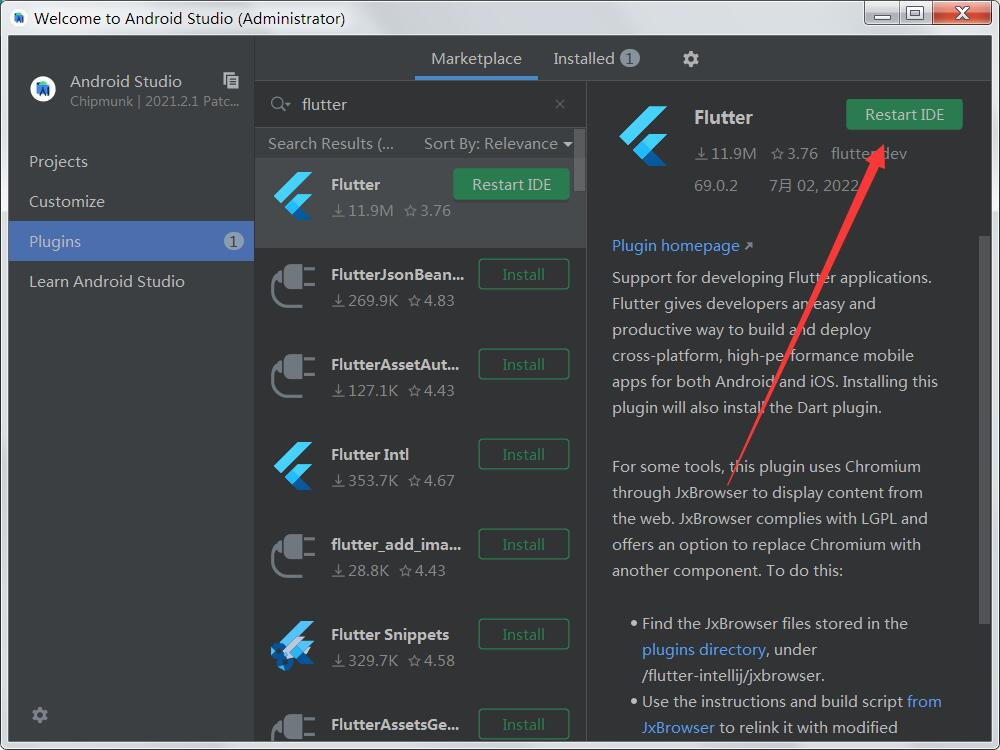
Task: Click the Android Studio title bar icon
Action: [19, 18]
